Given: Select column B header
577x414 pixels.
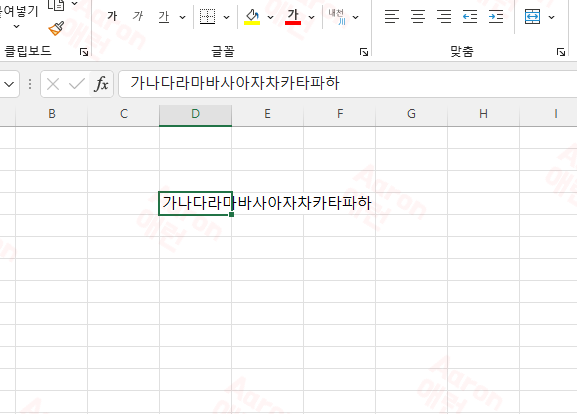Looking at the screenshot, I should [x=52, y=114].
